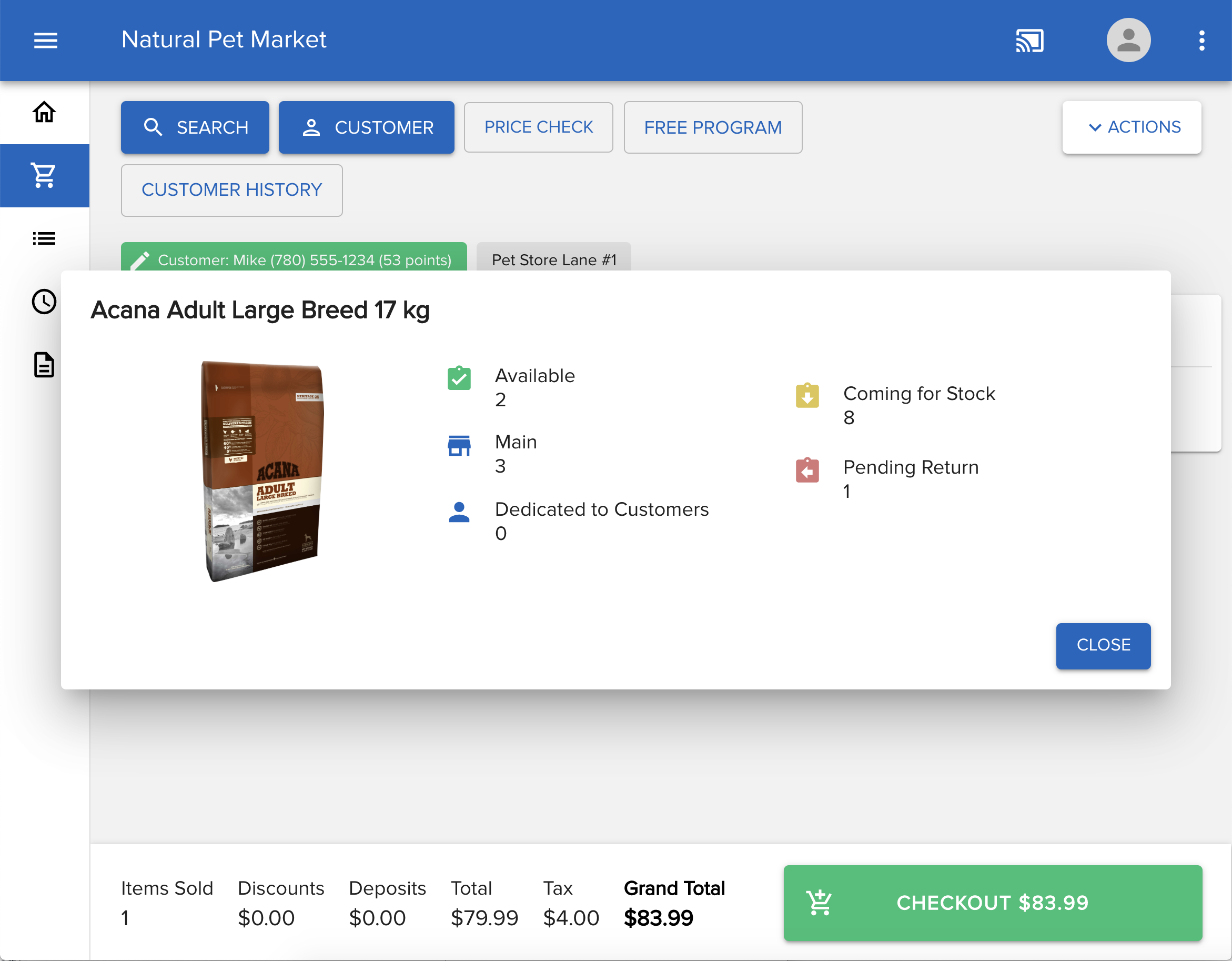Open the list view sidebar icon
This screenshot has height=961, width=1232.
pos(44,238)
